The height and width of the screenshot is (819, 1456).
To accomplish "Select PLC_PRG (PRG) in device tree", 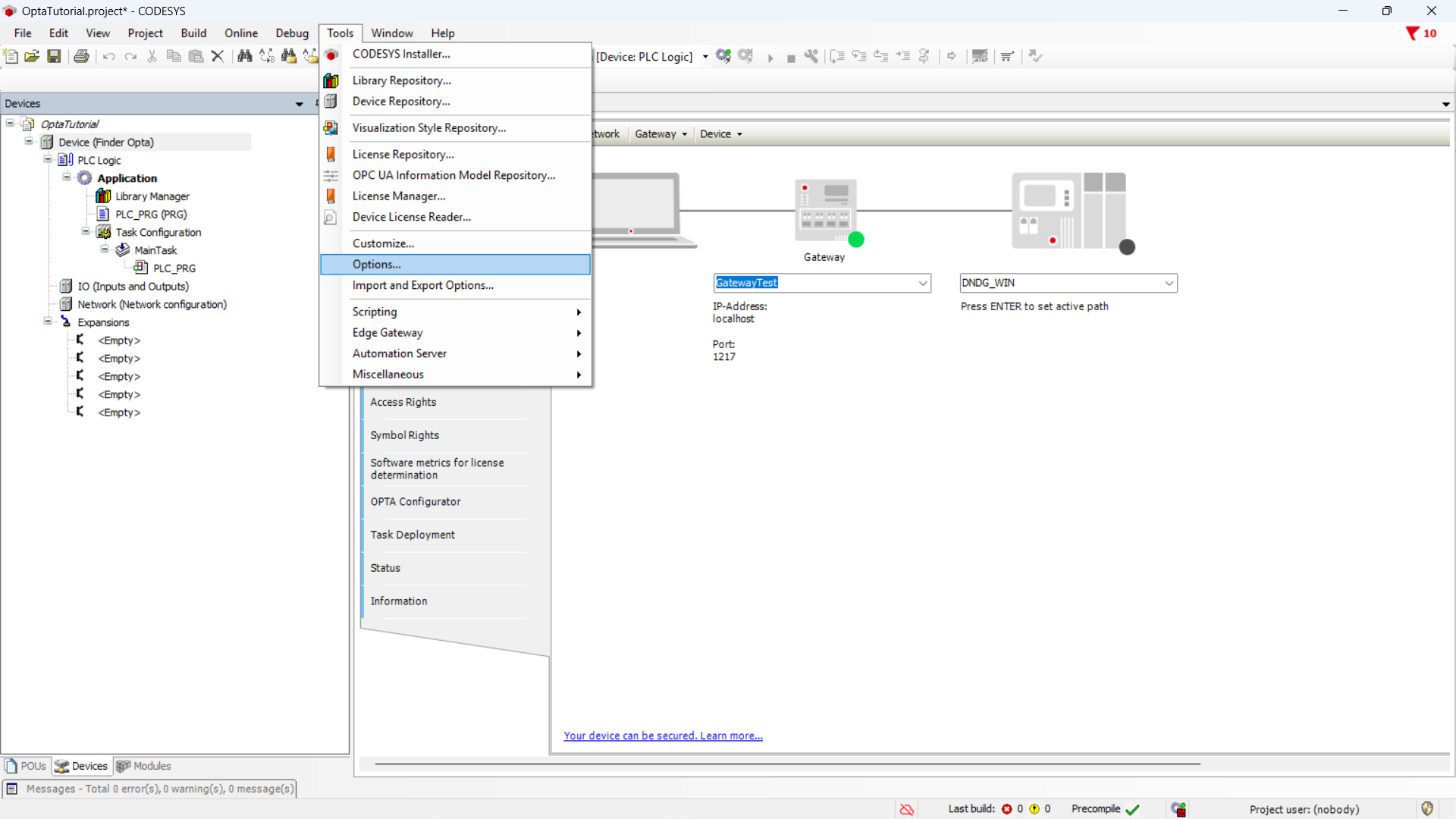I will (x=151, y=214).
